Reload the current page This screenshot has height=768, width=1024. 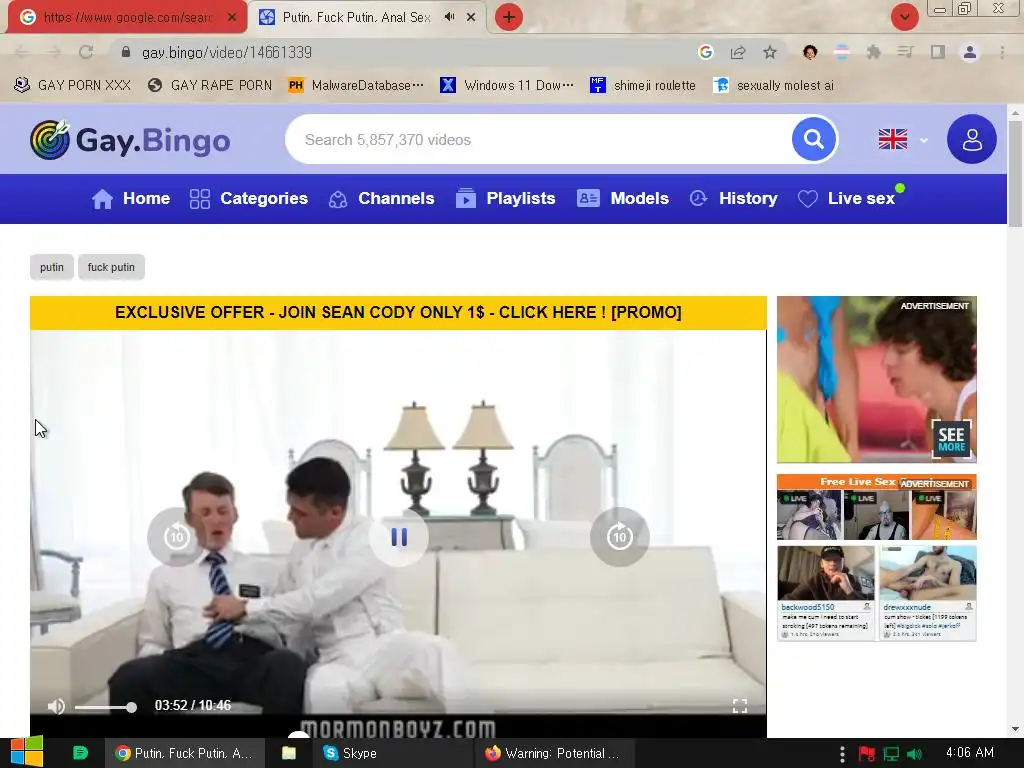click(86, 52)
